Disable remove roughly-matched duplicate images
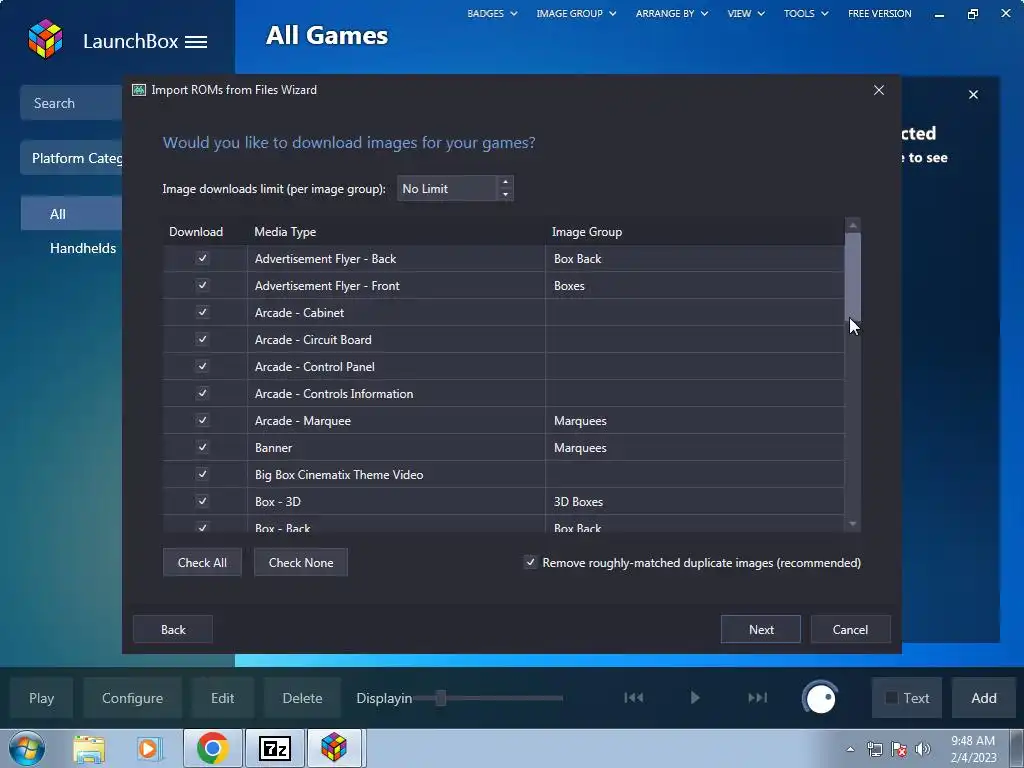The width and height of the screenshot is (1024, 768). point(530,562)
